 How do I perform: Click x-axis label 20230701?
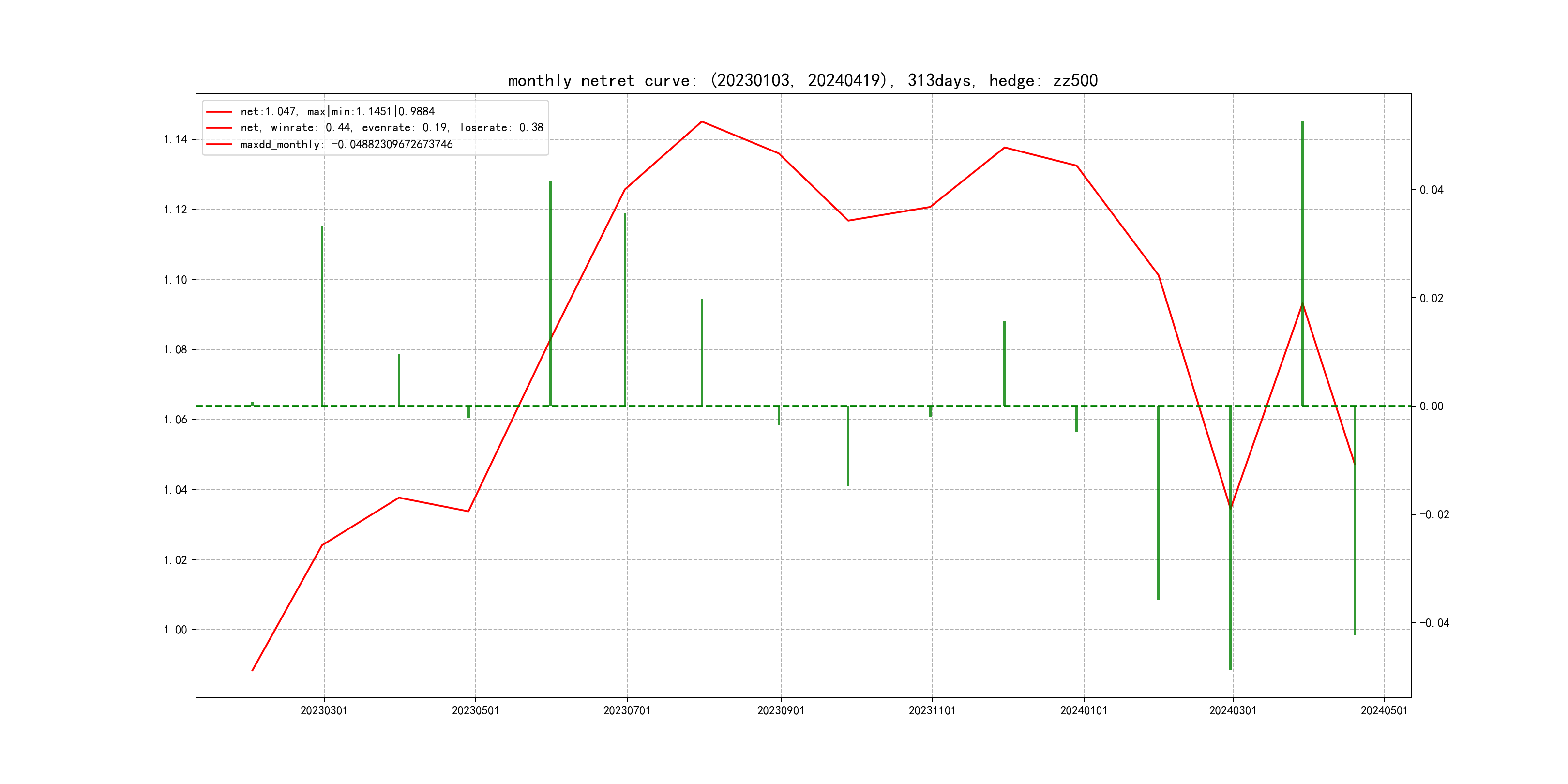pos(626,711)
